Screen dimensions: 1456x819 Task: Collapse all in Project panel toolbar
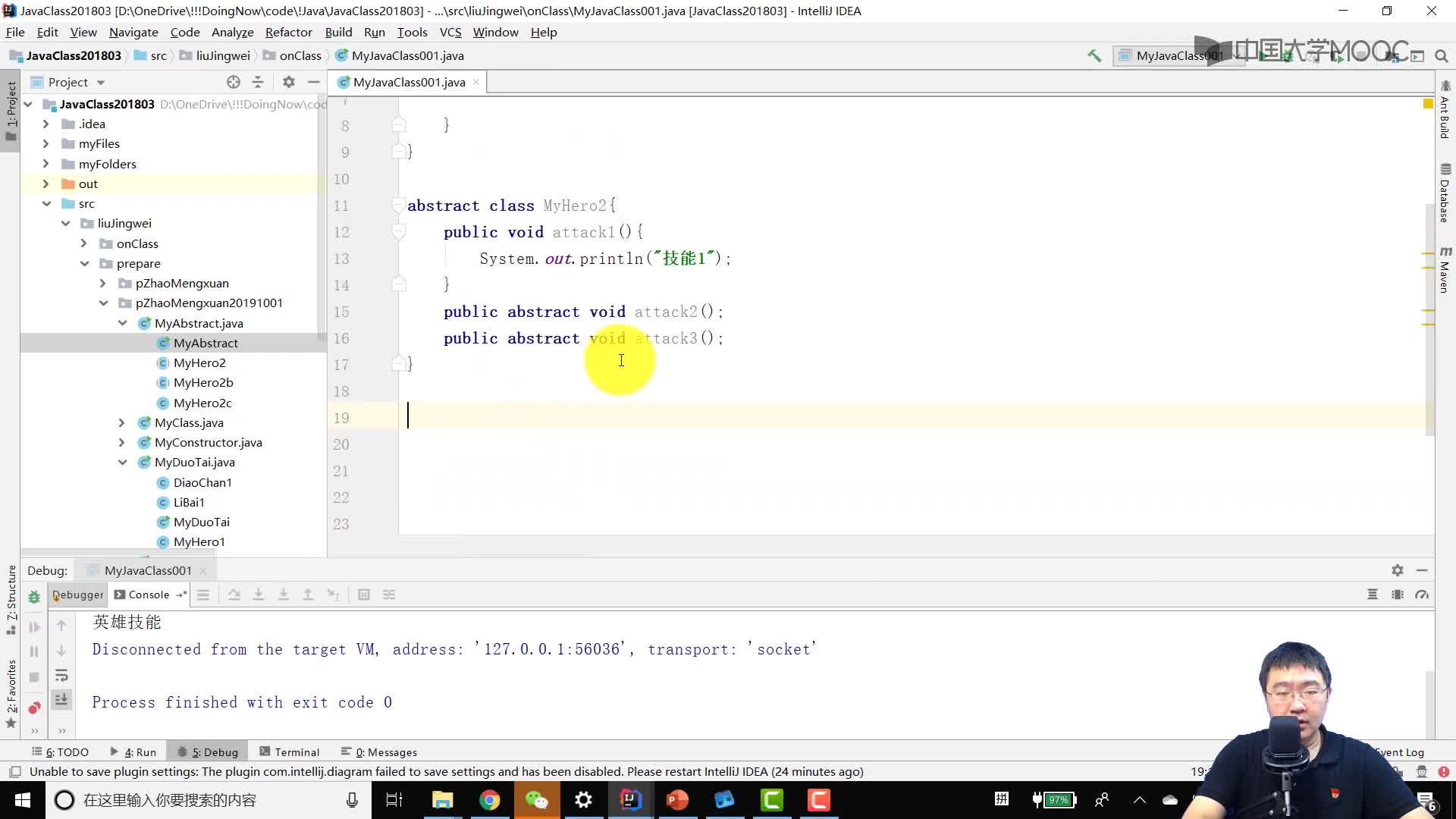click(258, 82)
